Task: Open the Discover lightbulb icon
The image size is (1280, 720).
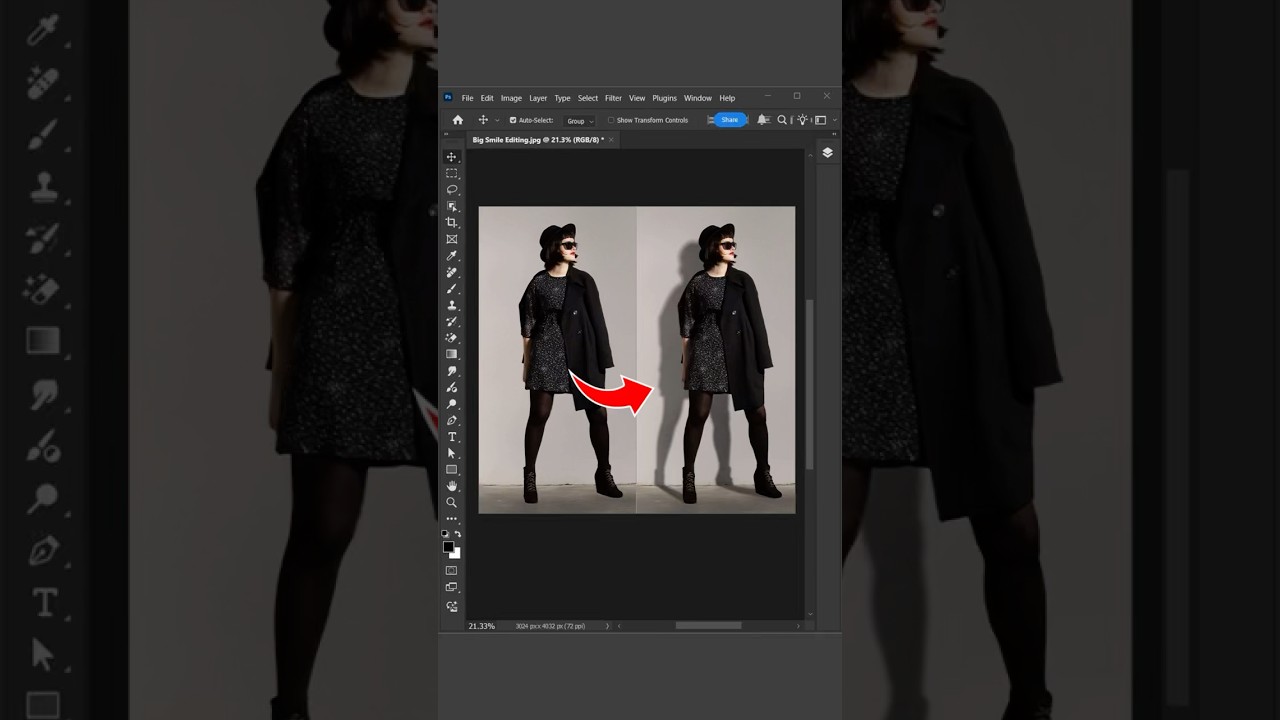Action: point(802,120)
